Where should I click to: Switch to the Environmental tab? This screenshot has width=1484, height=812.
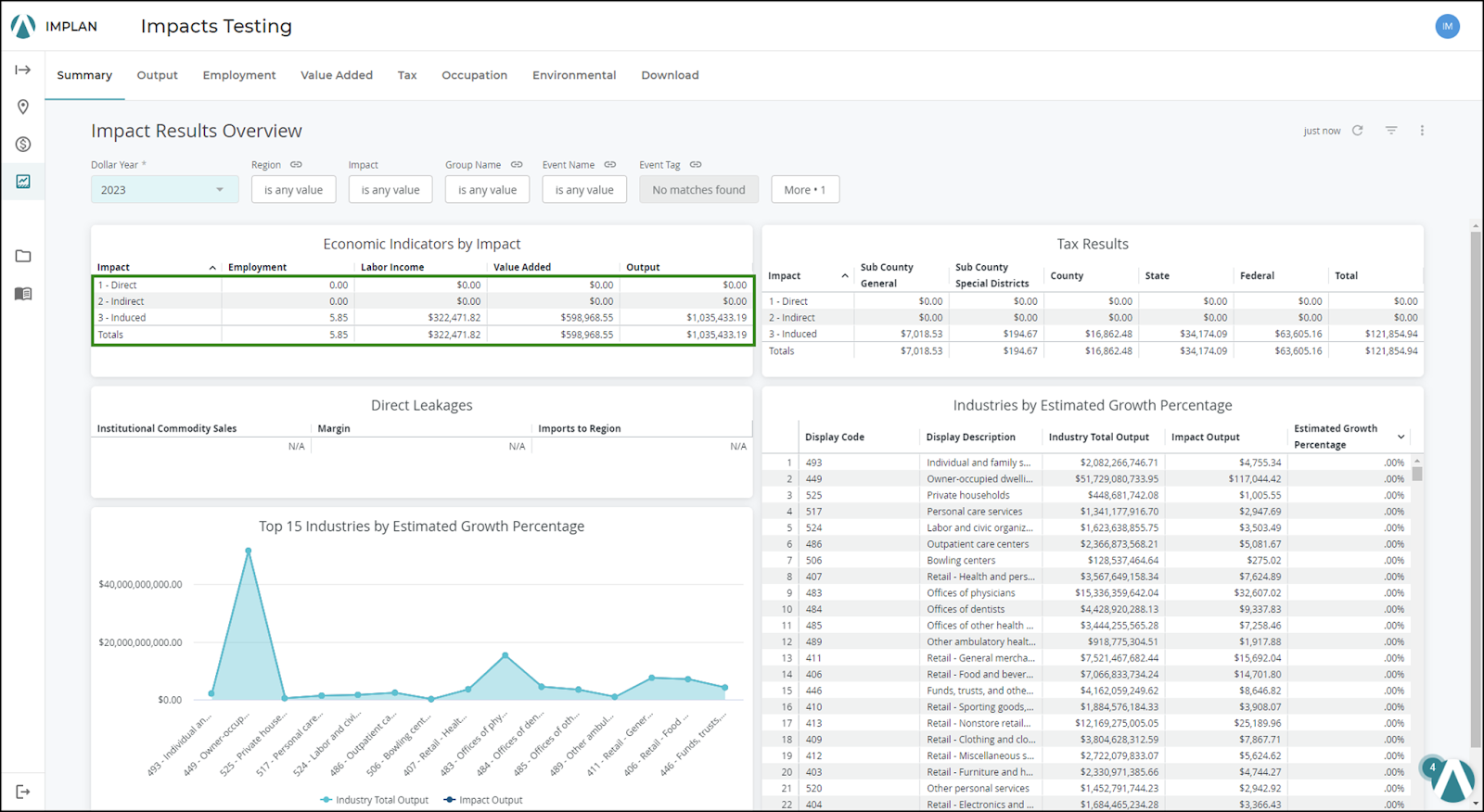click(x=574, y=75)
